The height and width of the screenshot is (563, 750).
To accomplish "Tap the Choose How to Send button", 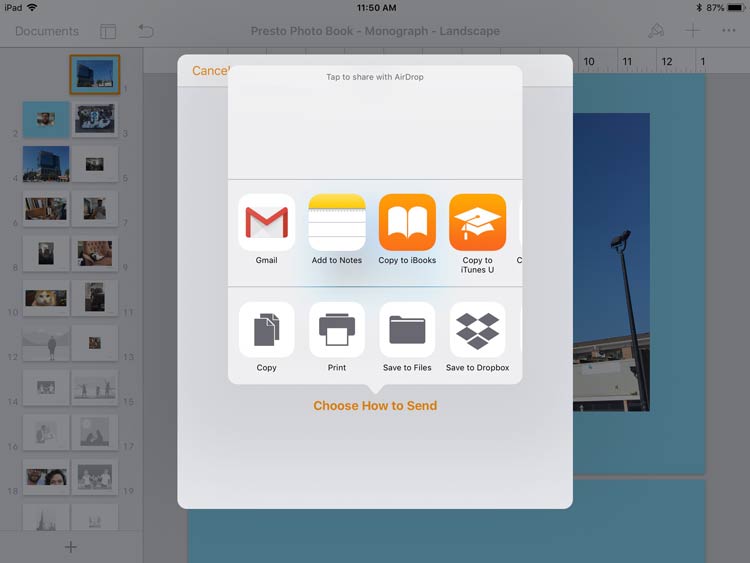I will (x=375, y=406).
